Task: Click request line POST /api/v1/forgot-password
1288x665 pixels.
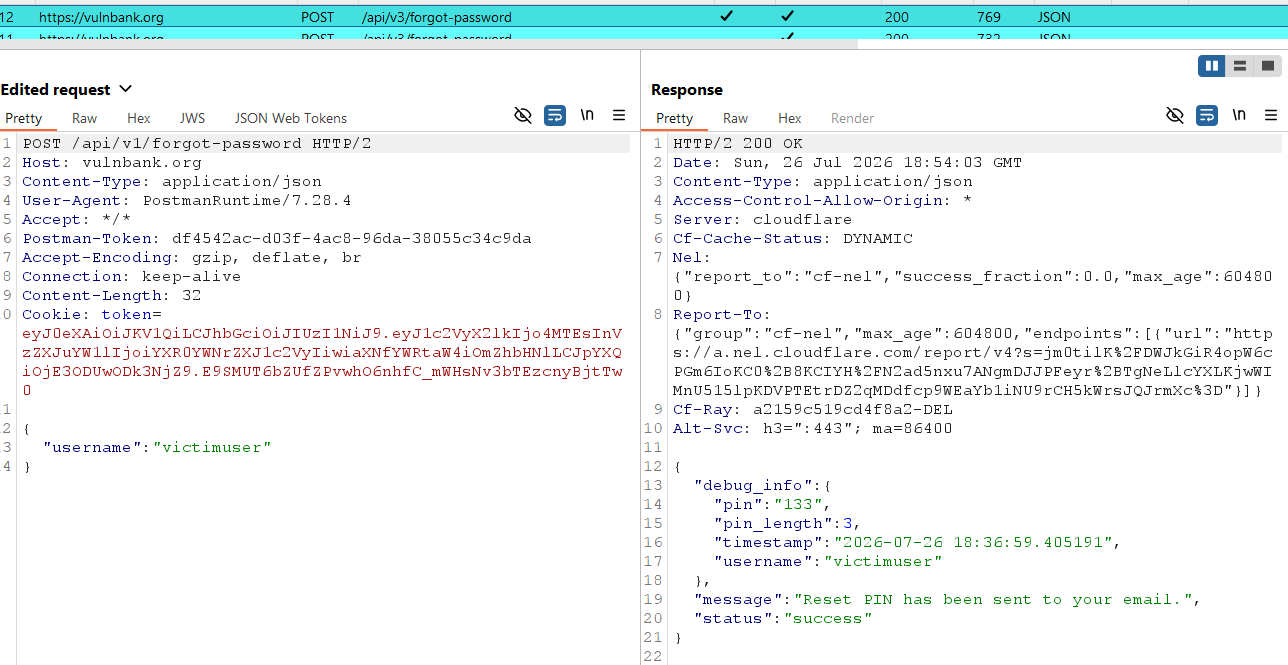Action: coord(197,143)
